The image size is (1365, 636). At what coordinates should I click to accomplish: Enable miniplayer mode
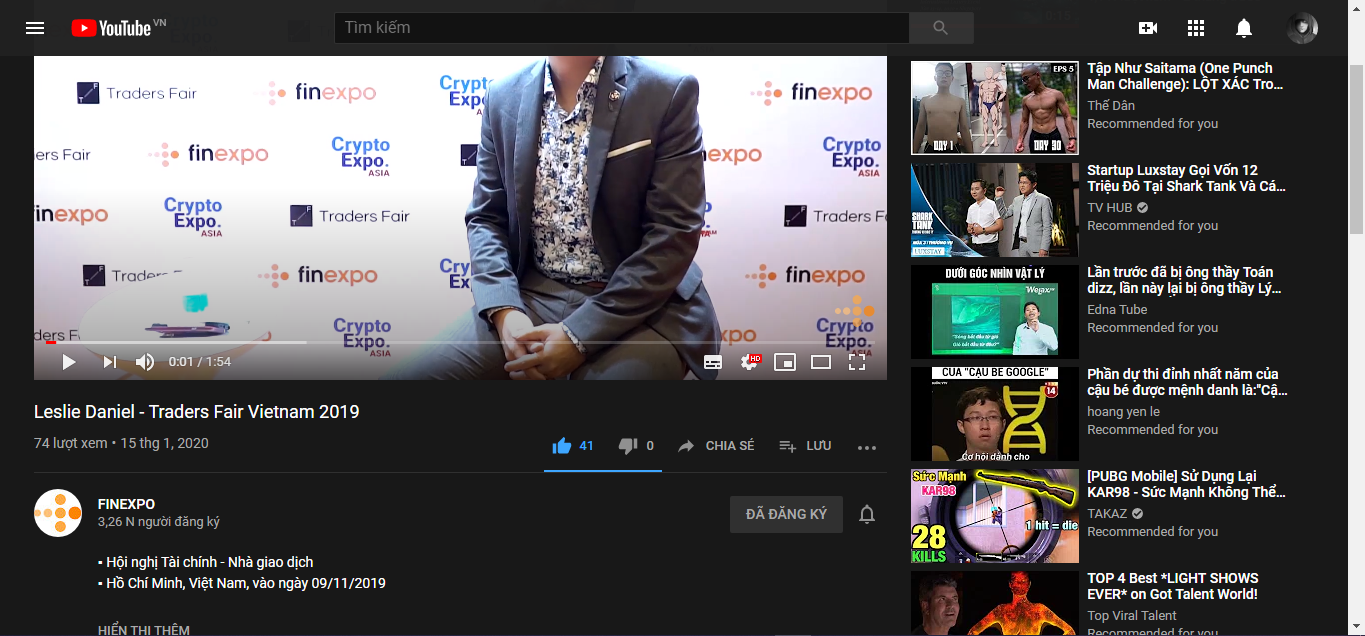[x=785, y=362]
